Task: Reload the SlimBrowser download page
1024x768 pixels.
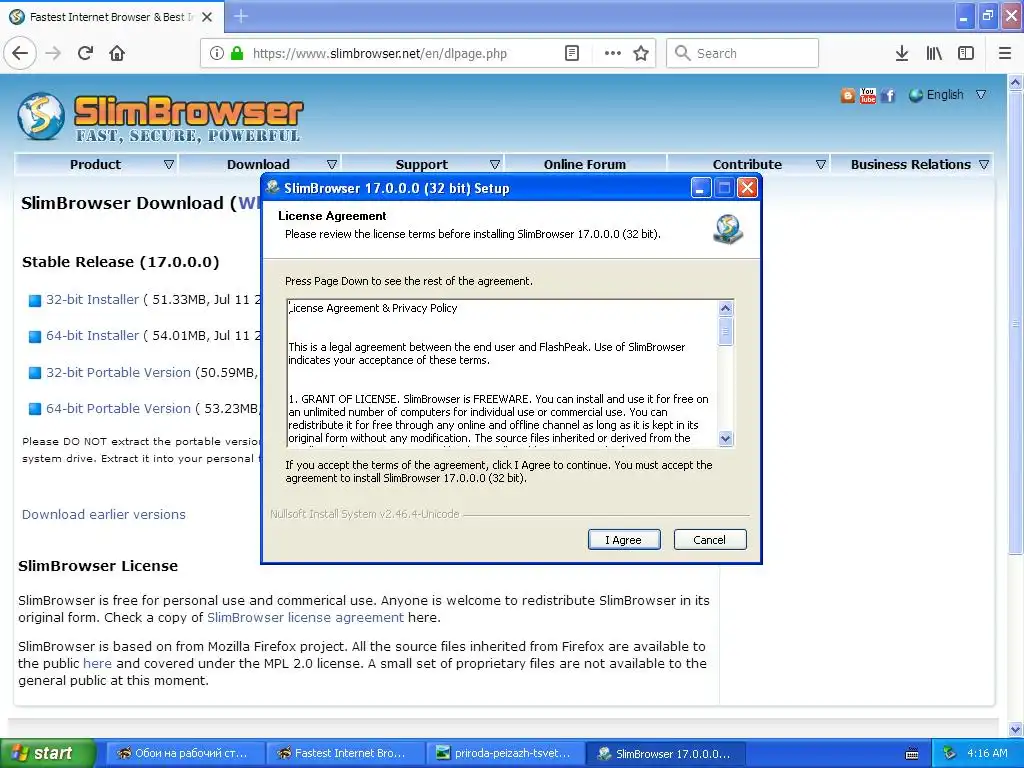Action: [x=86, y=53]
